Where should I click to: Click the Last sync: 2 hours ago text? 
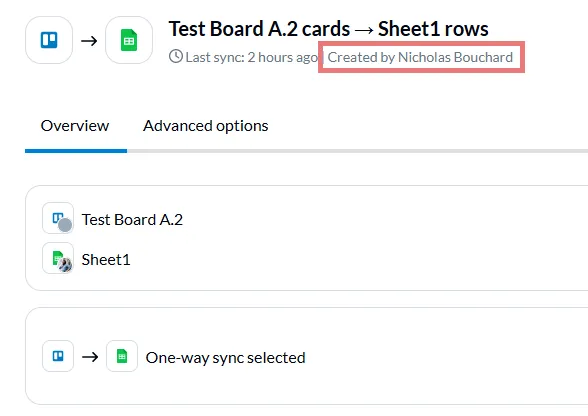click(x=252, y=57)
